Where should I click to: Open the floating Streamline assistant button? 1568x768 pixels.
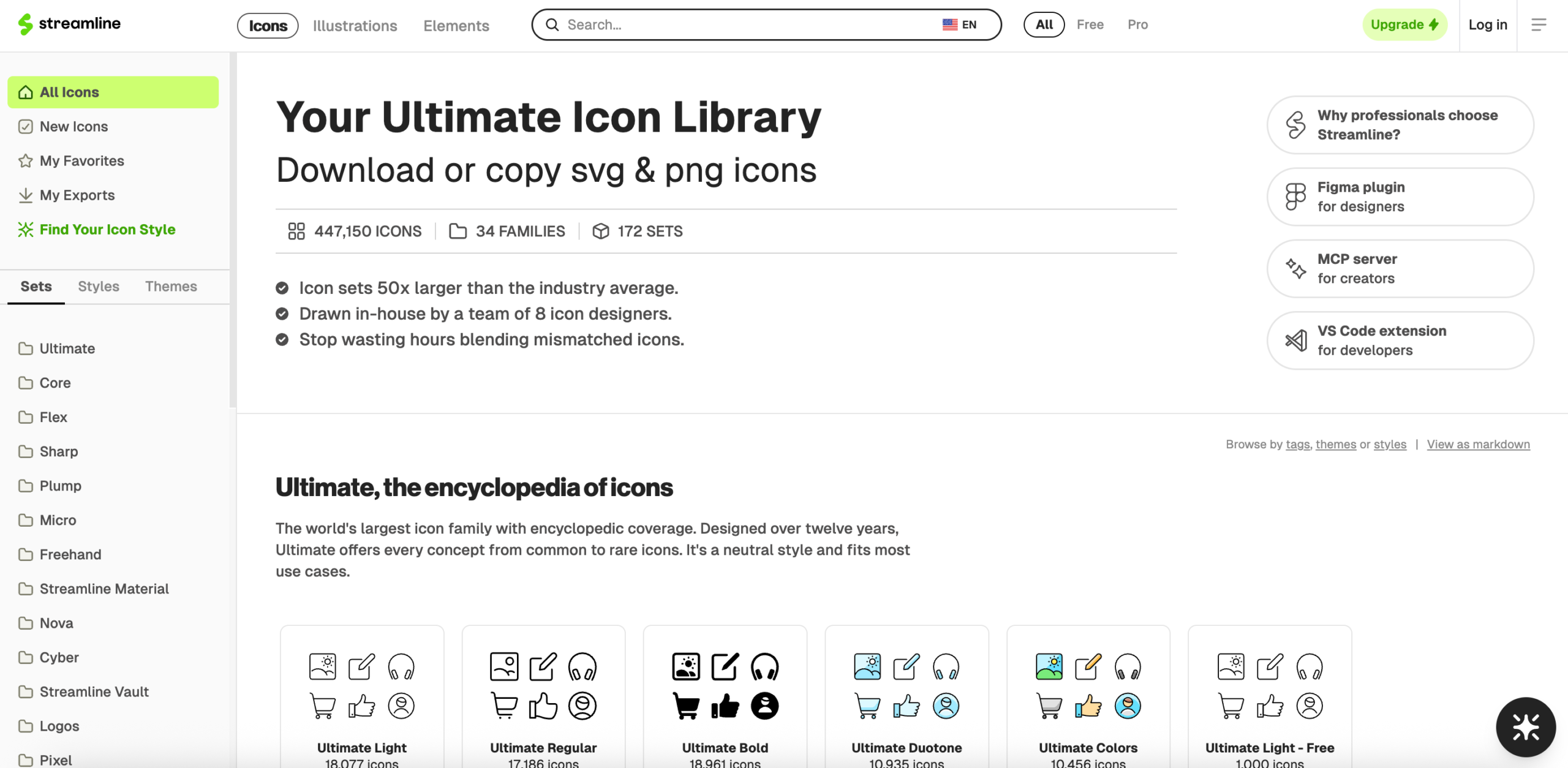(1525, 727)
